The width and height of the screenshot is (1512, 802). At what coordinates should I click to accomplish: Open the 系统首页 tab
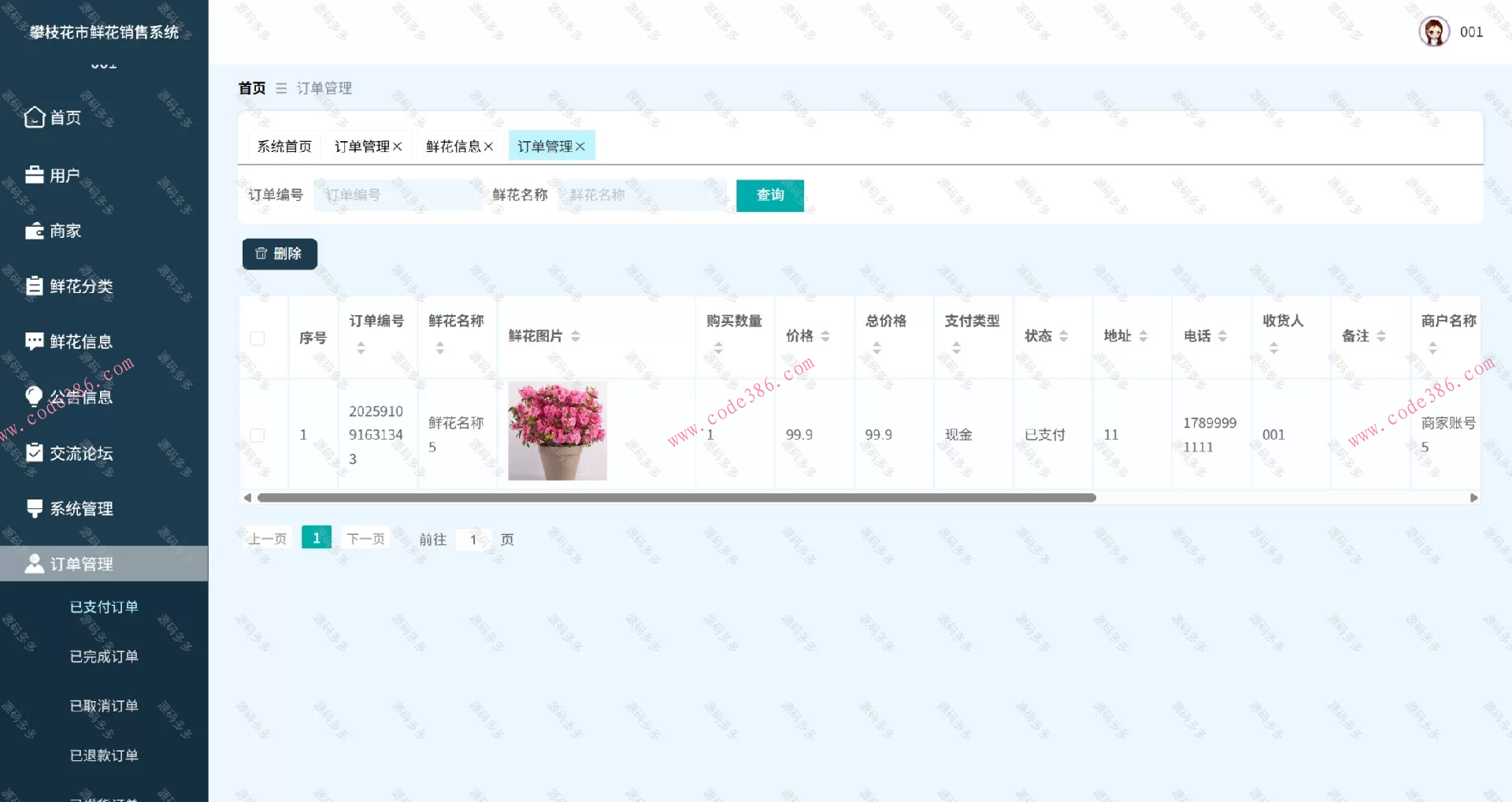283,145
